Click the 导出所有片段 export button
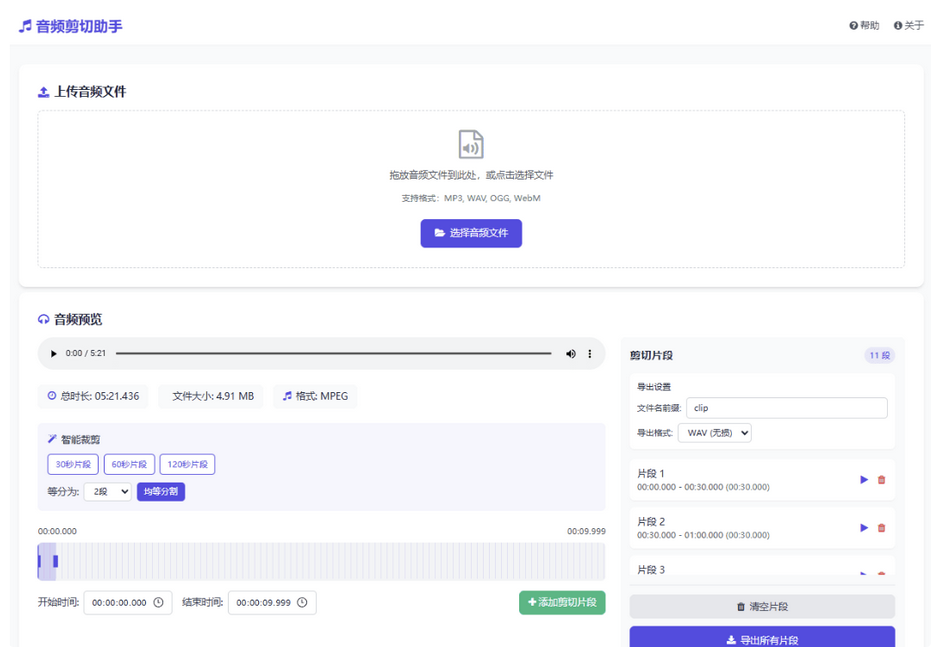Screen dimensions: 938x653 click(x=762, y=637)
